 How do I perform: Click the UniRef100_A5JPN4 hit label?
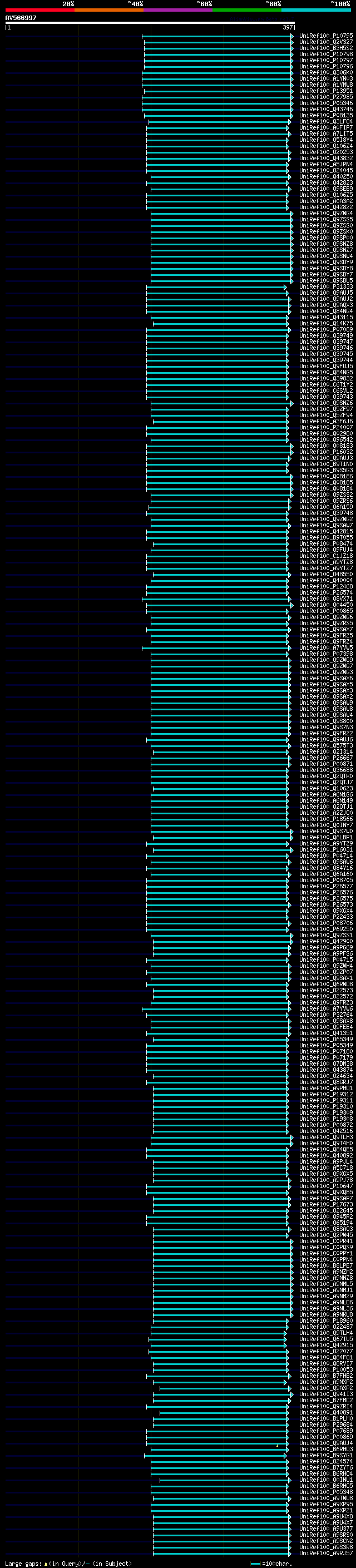[x=326, y=164]
